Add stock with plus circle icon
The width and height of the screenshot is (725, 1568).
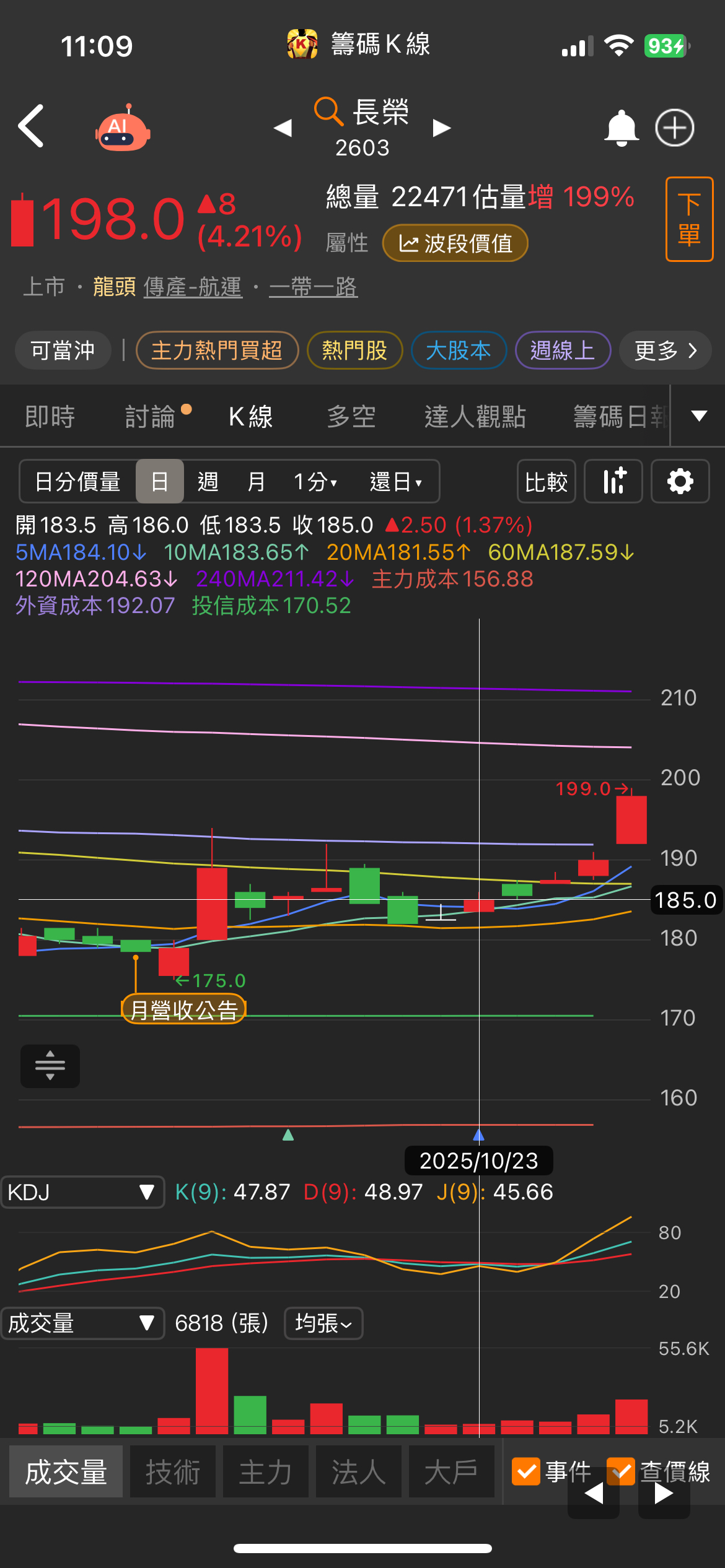(675, 128)
